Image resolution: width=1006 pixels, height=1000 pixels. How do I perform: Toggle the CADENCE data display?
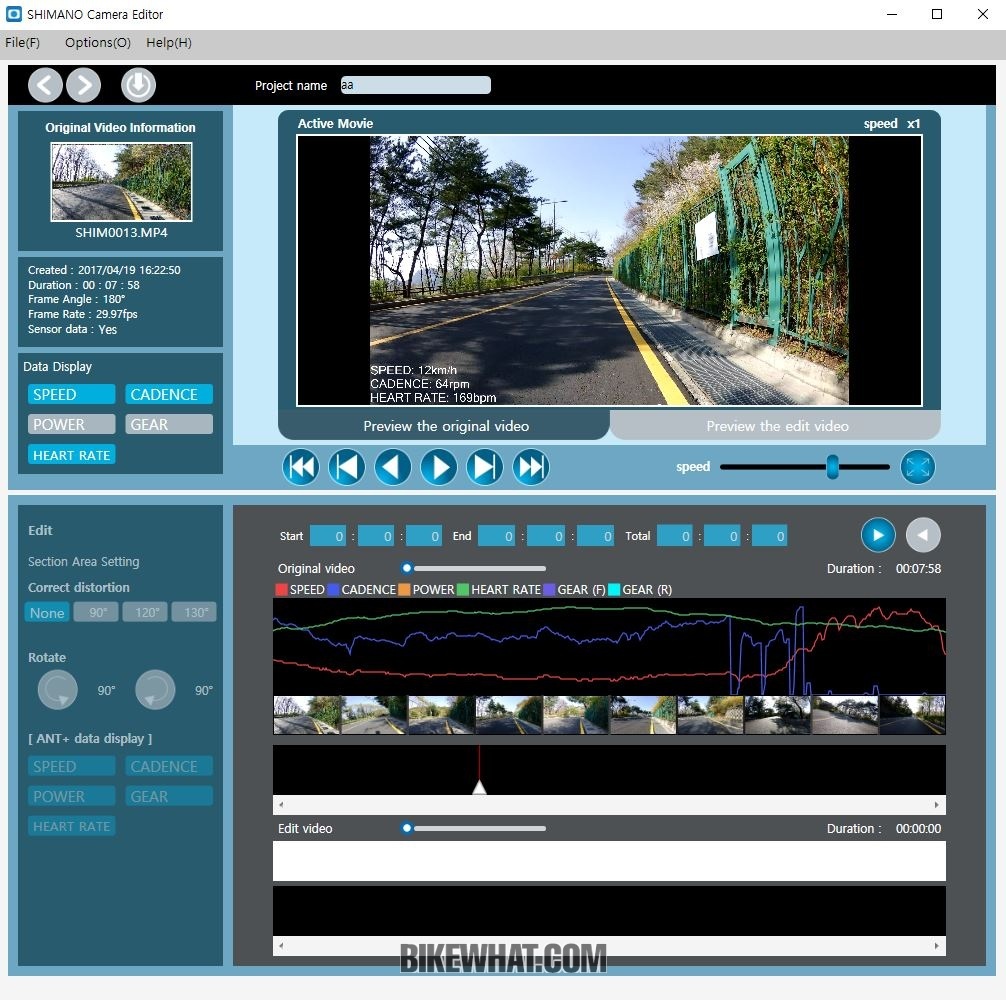(169, 394)
